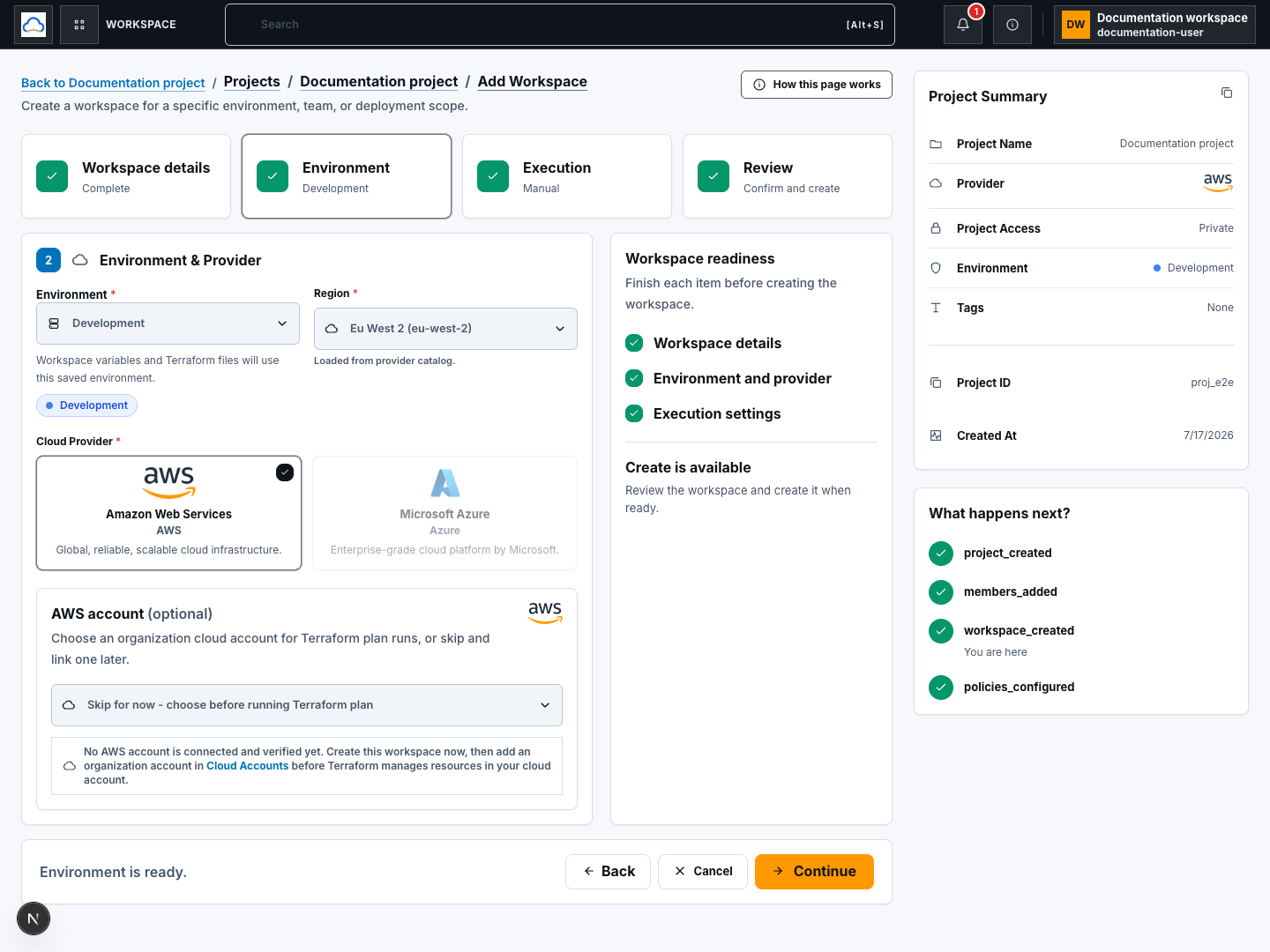The width and height of the screenshot is (1270, 952).
Task: Click the Cancel button
Action: (703, 872)
